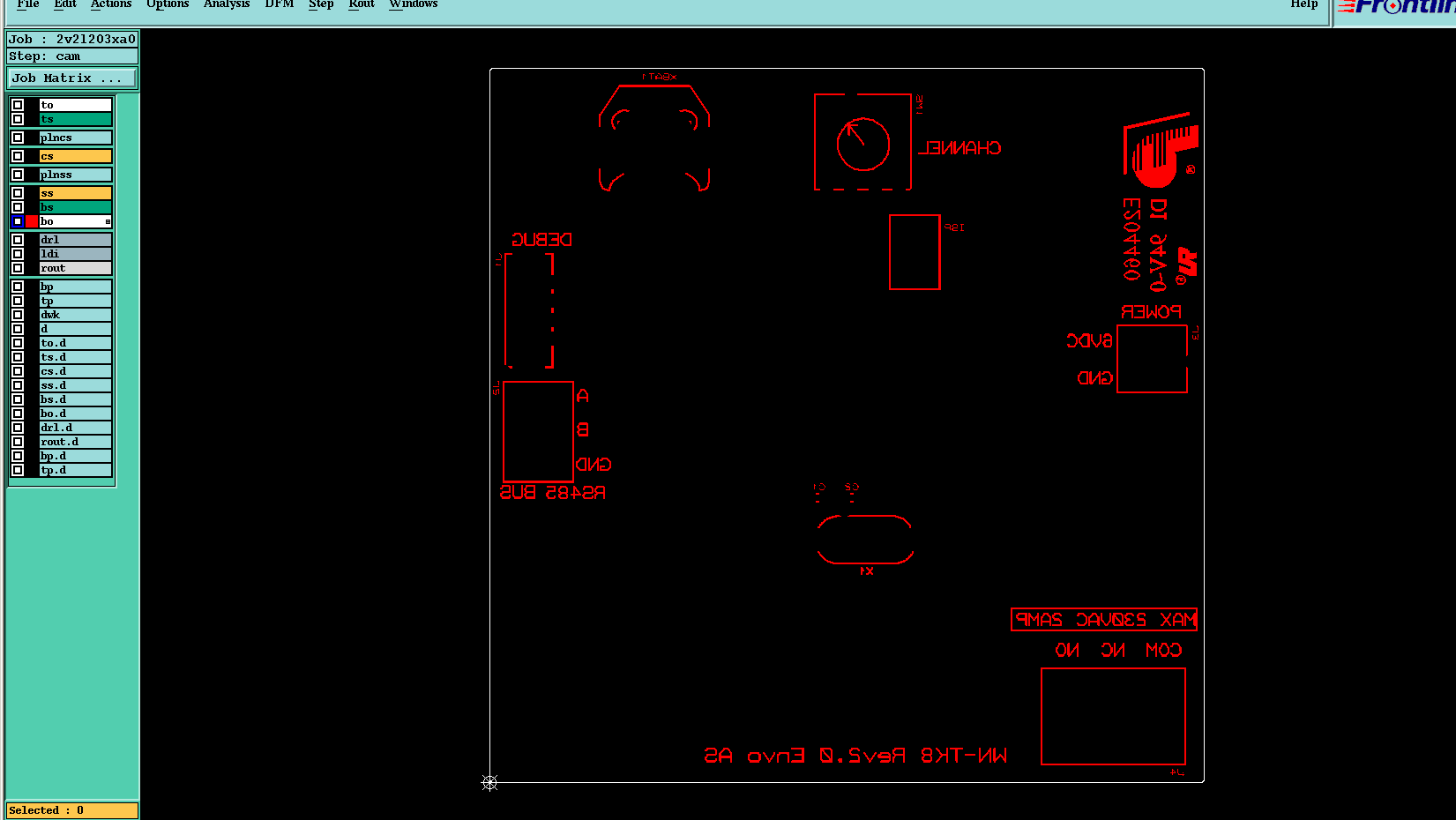The image size is (1456, 820).
Task: Toggle checkbox for layer 'drl'
Action: [x=18, y=240]
